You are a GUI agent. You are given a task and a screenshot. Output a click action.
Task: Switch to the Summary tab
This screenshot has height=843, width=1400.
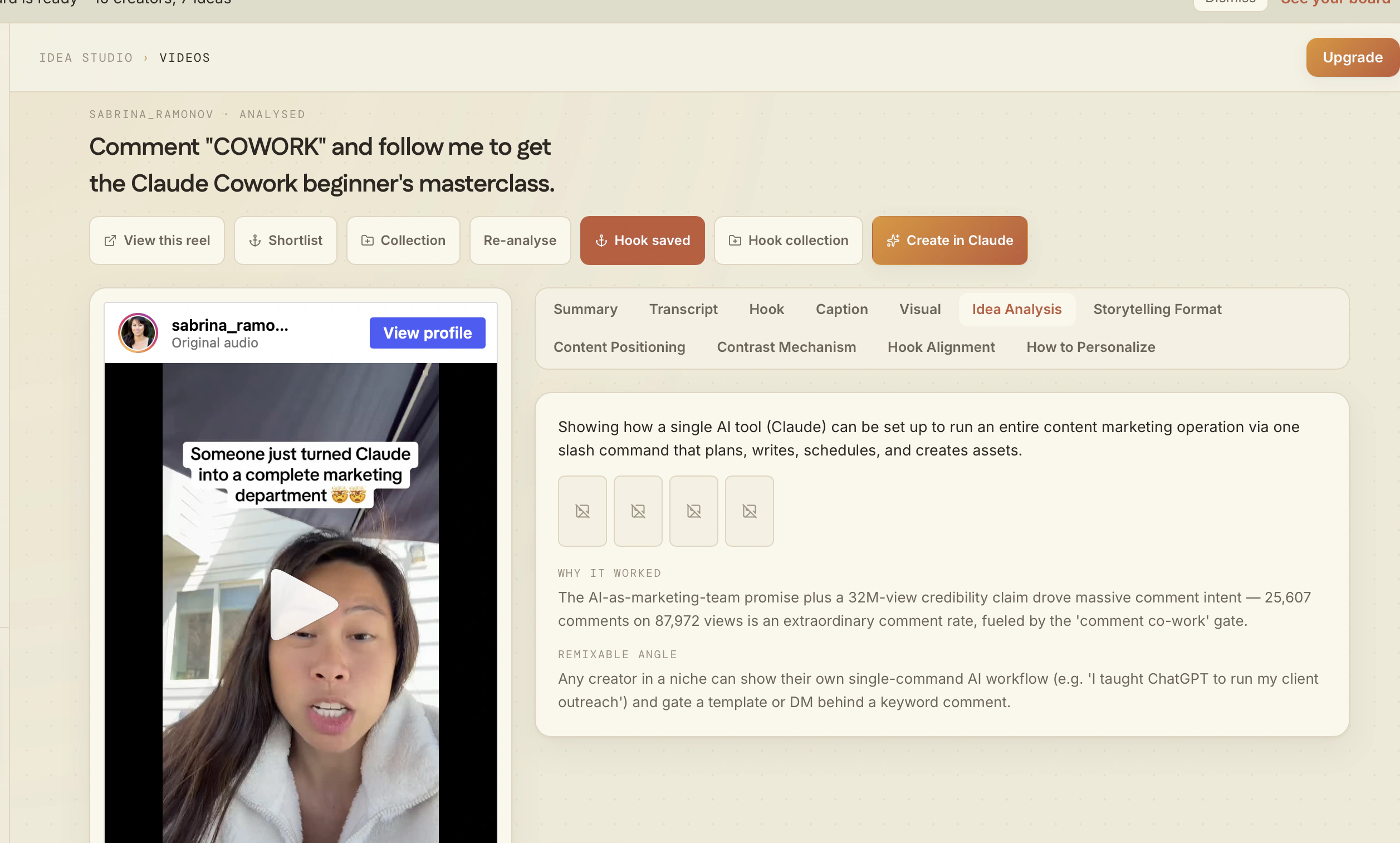585,309
